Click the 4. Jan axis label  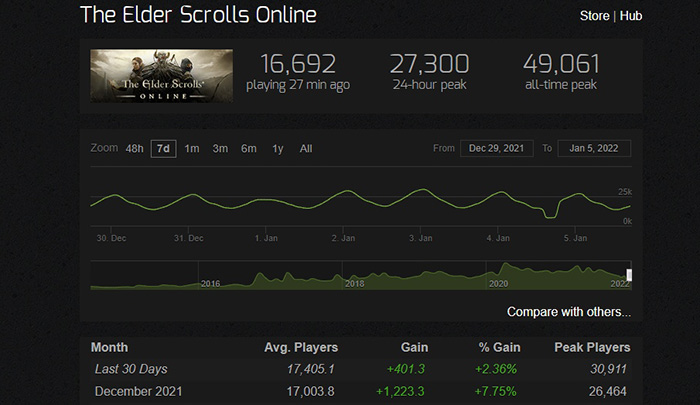[x=498, y=238]
